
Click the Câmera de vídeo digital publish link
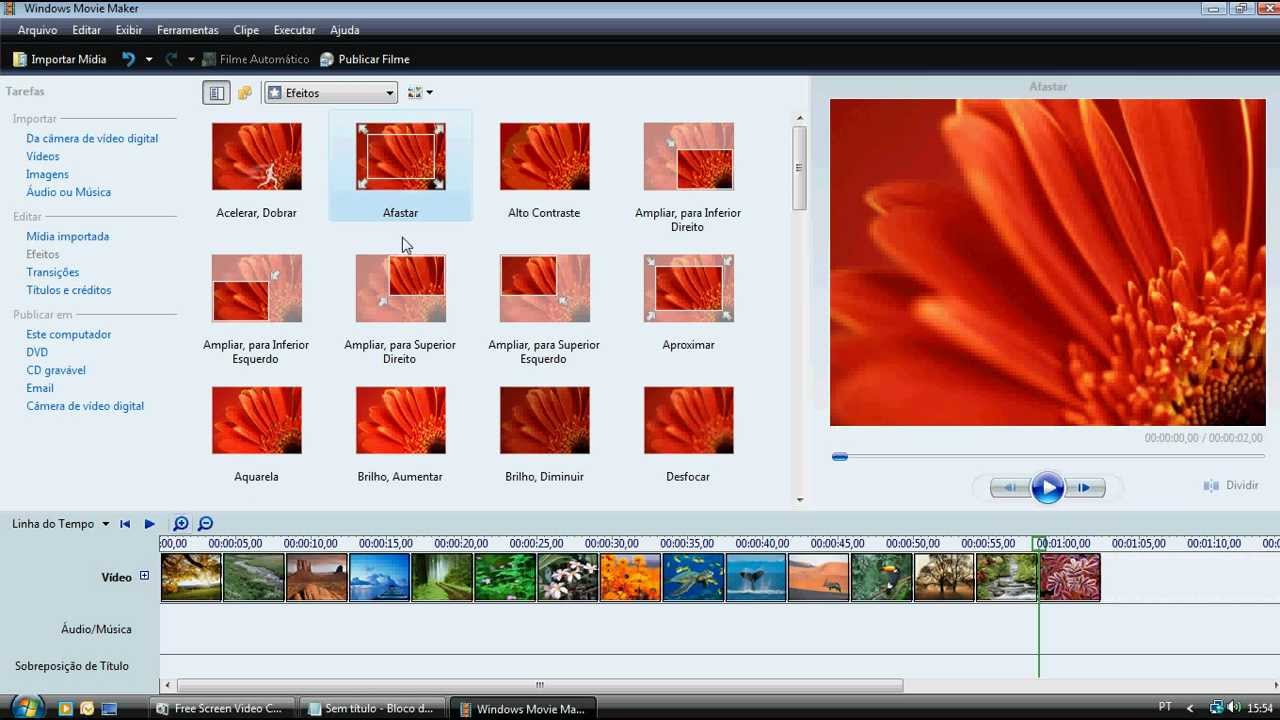[85, 407]
